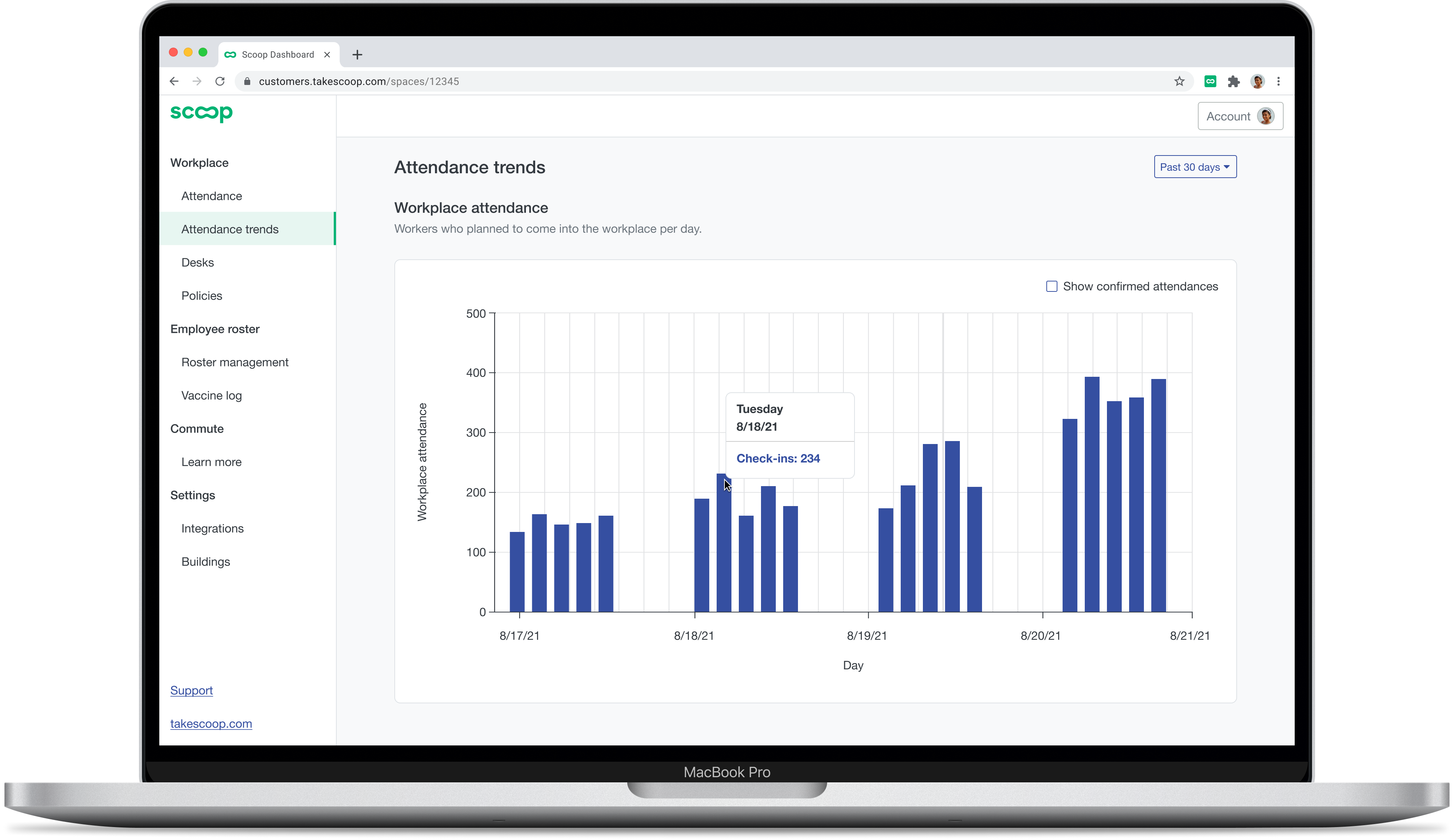Viewport: 1454px width, 840px height.
Task: Click the browser back arrow
Action: coord(174,81)
